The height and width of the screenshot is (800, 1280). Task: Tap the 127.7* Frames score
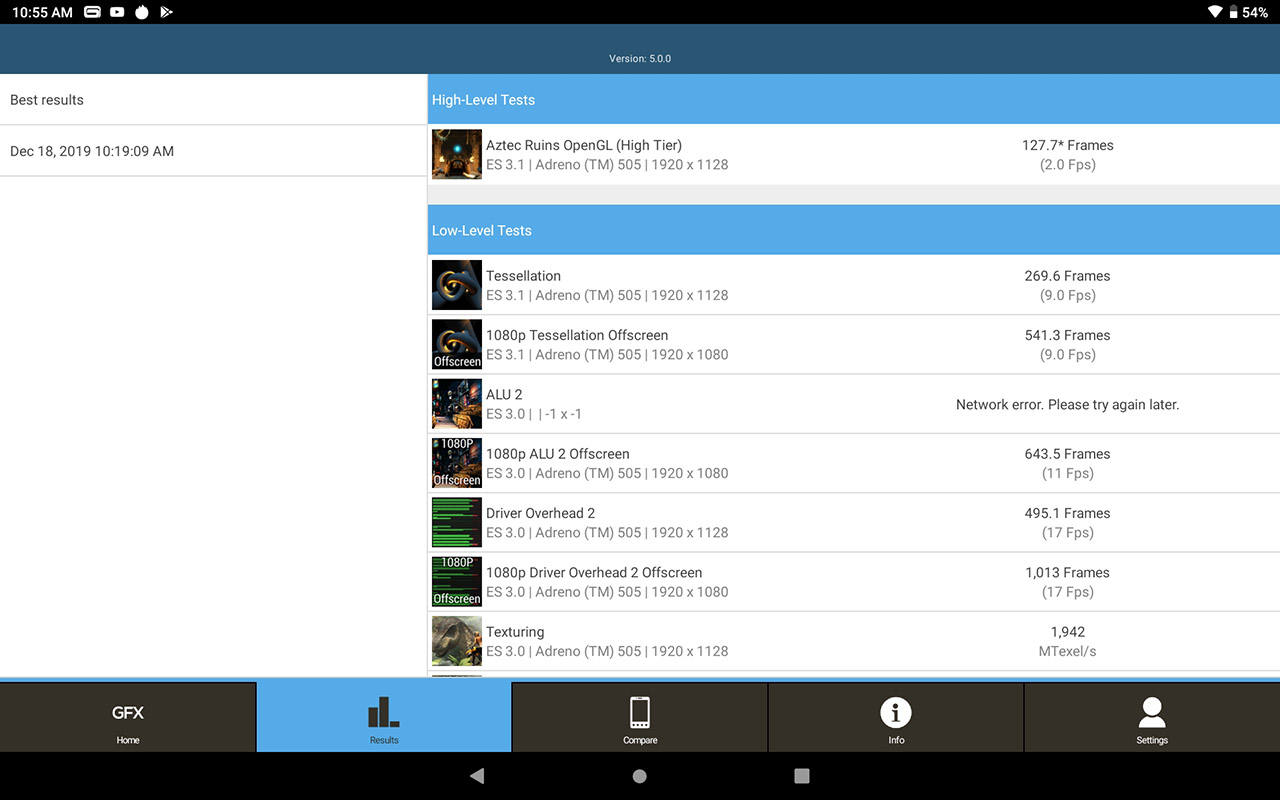(x=1067, y=145)
